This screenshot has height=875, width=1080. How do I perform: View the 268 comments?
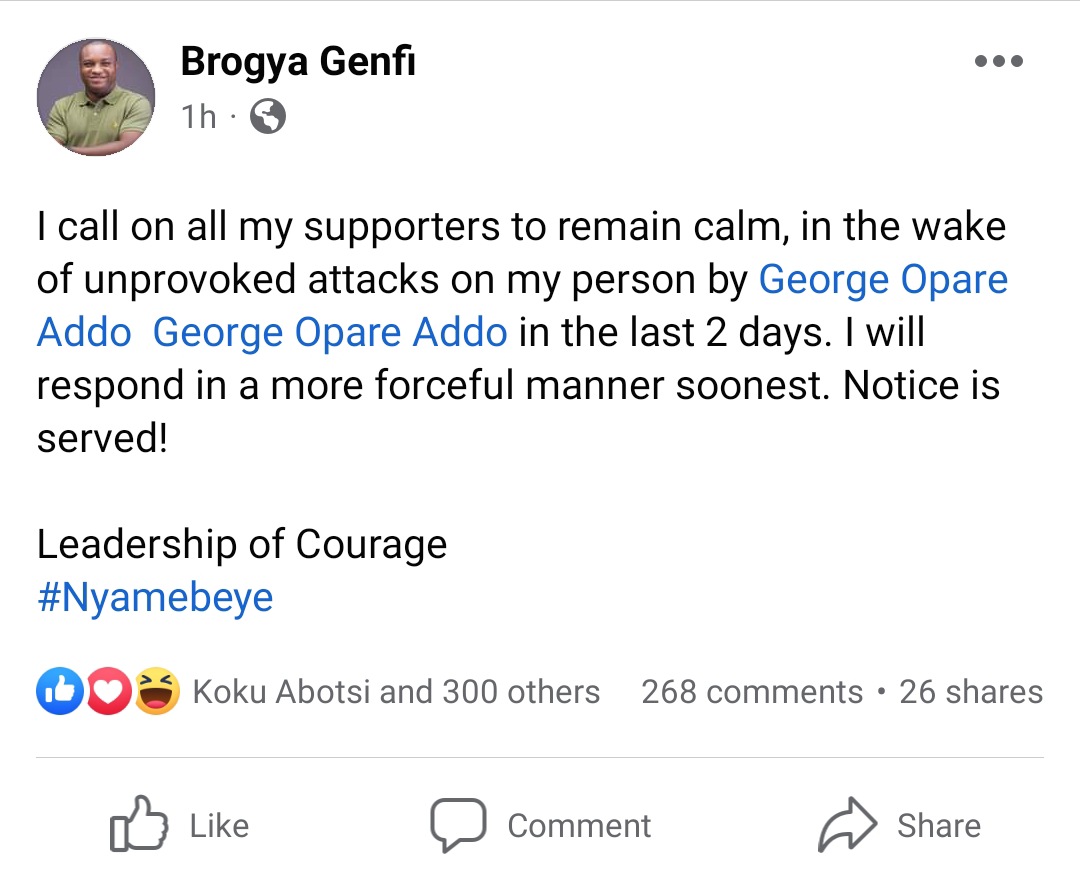pyautogui.click(x=751, y=691)
